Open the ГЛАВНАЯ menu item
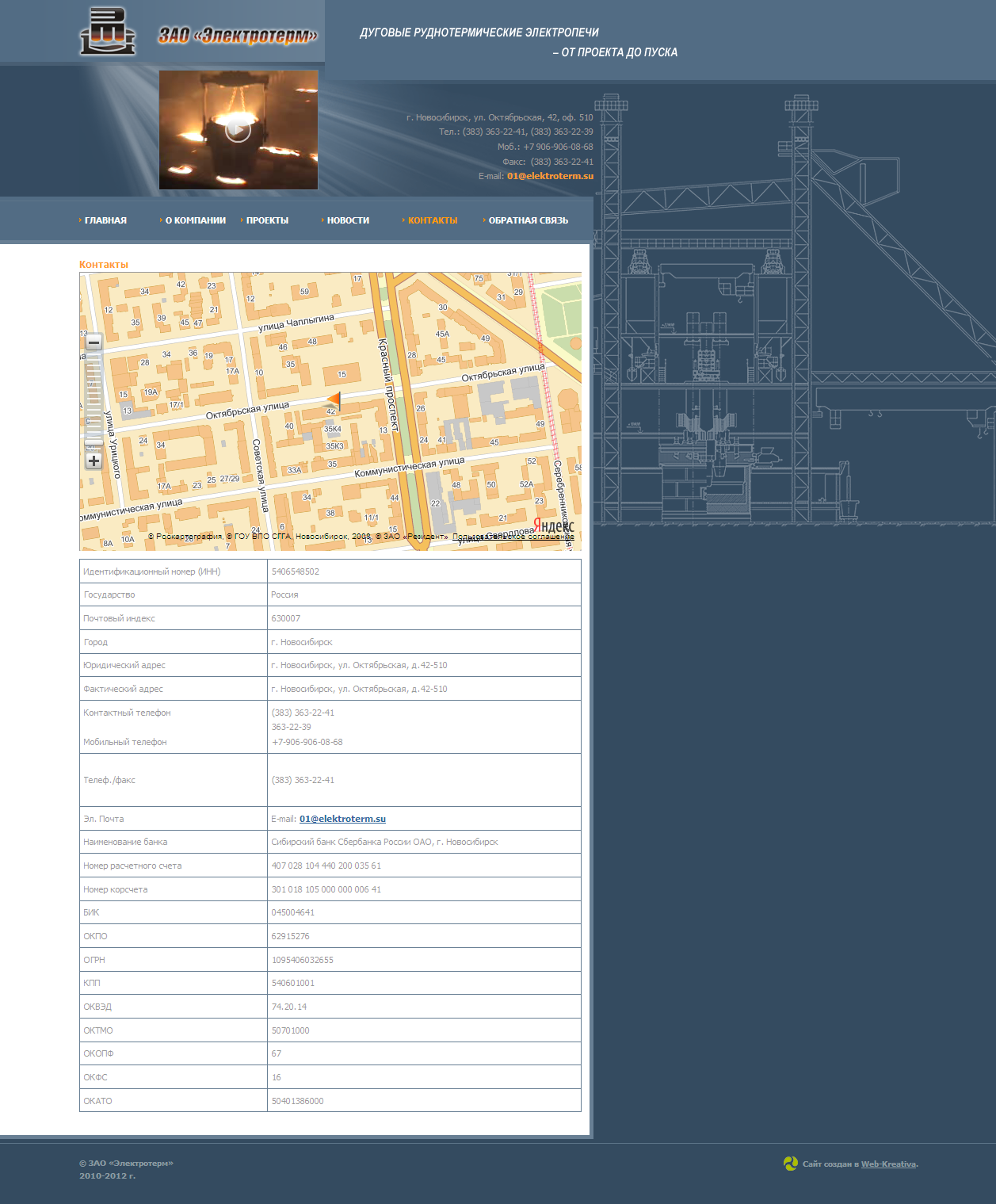 click(105, 220)
